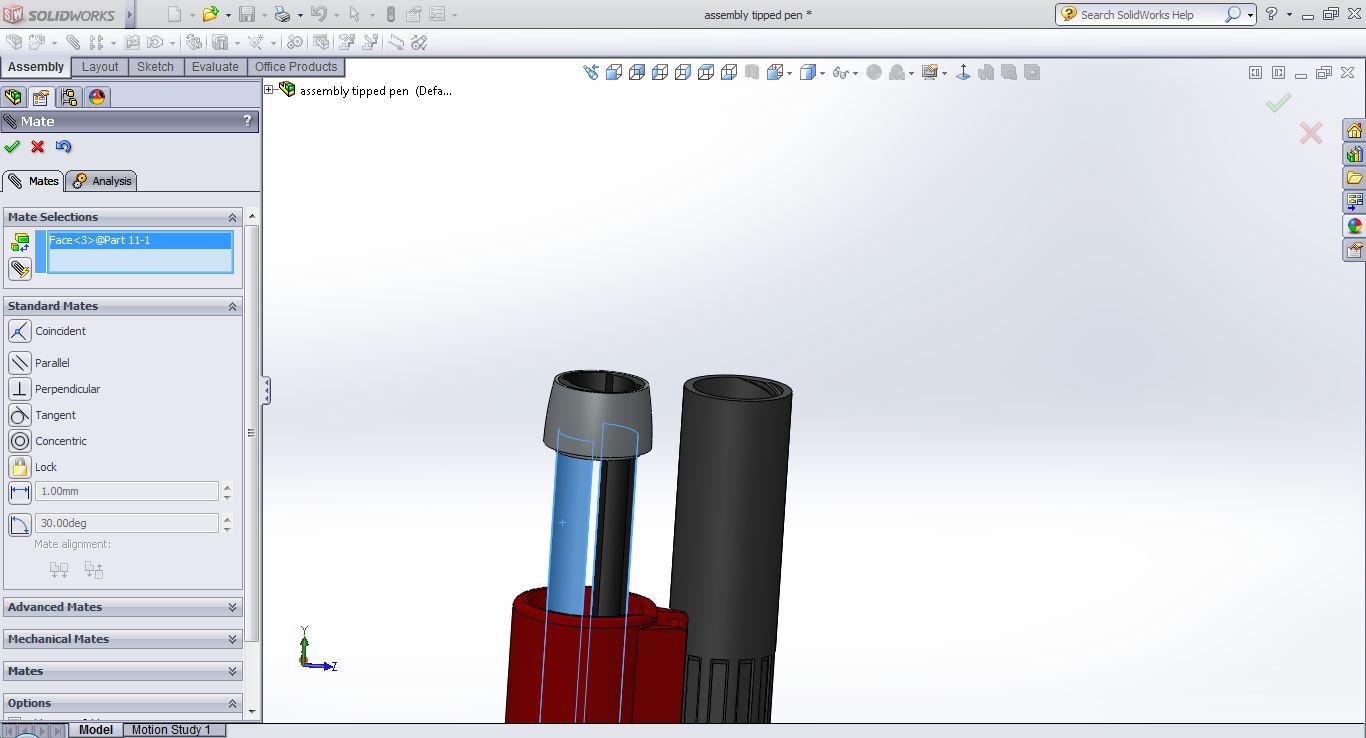Screen dimensions: 1366x738
Task: Undo the last mate action
Action: coord(64,147)
